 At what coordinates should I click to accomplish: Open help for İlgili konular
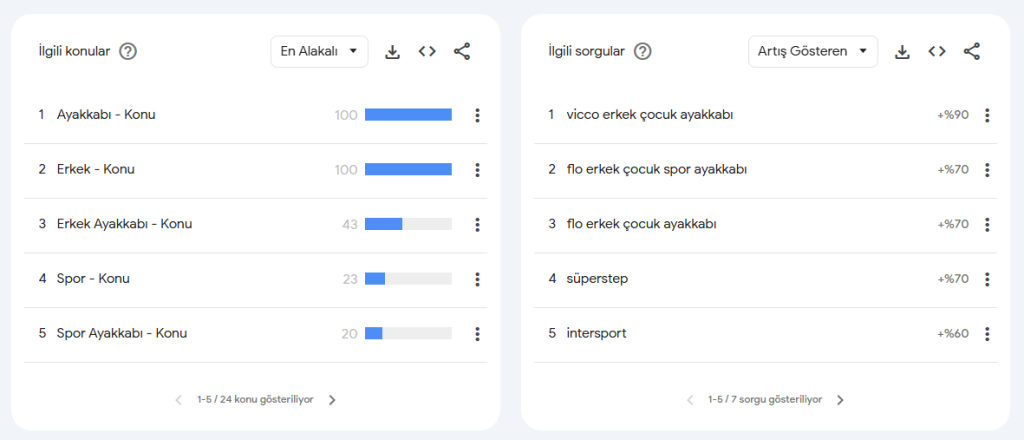(128, 52)
